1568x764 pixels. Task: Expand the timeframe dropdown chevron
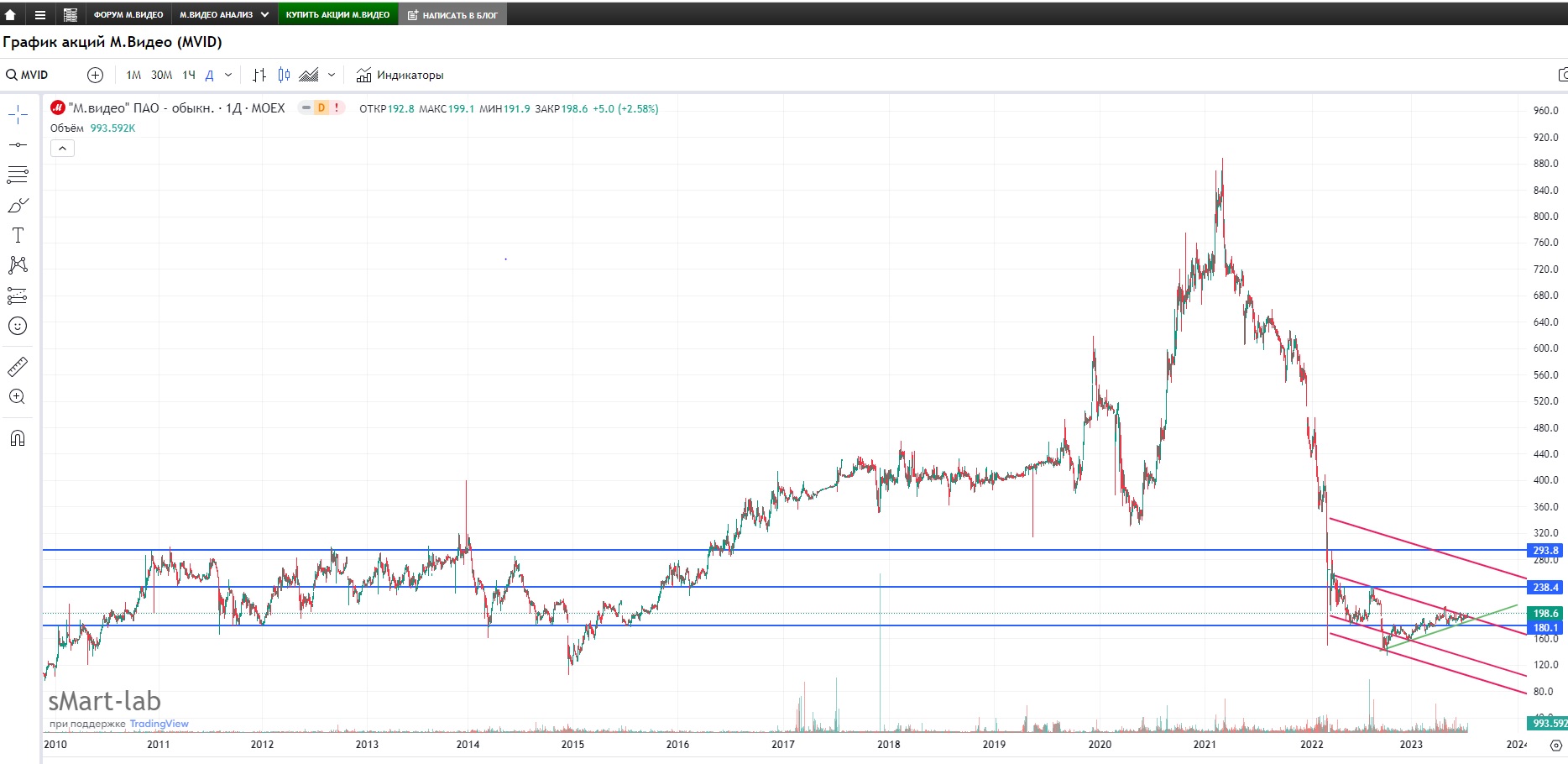pyautogui.click(x=227, y=75)
